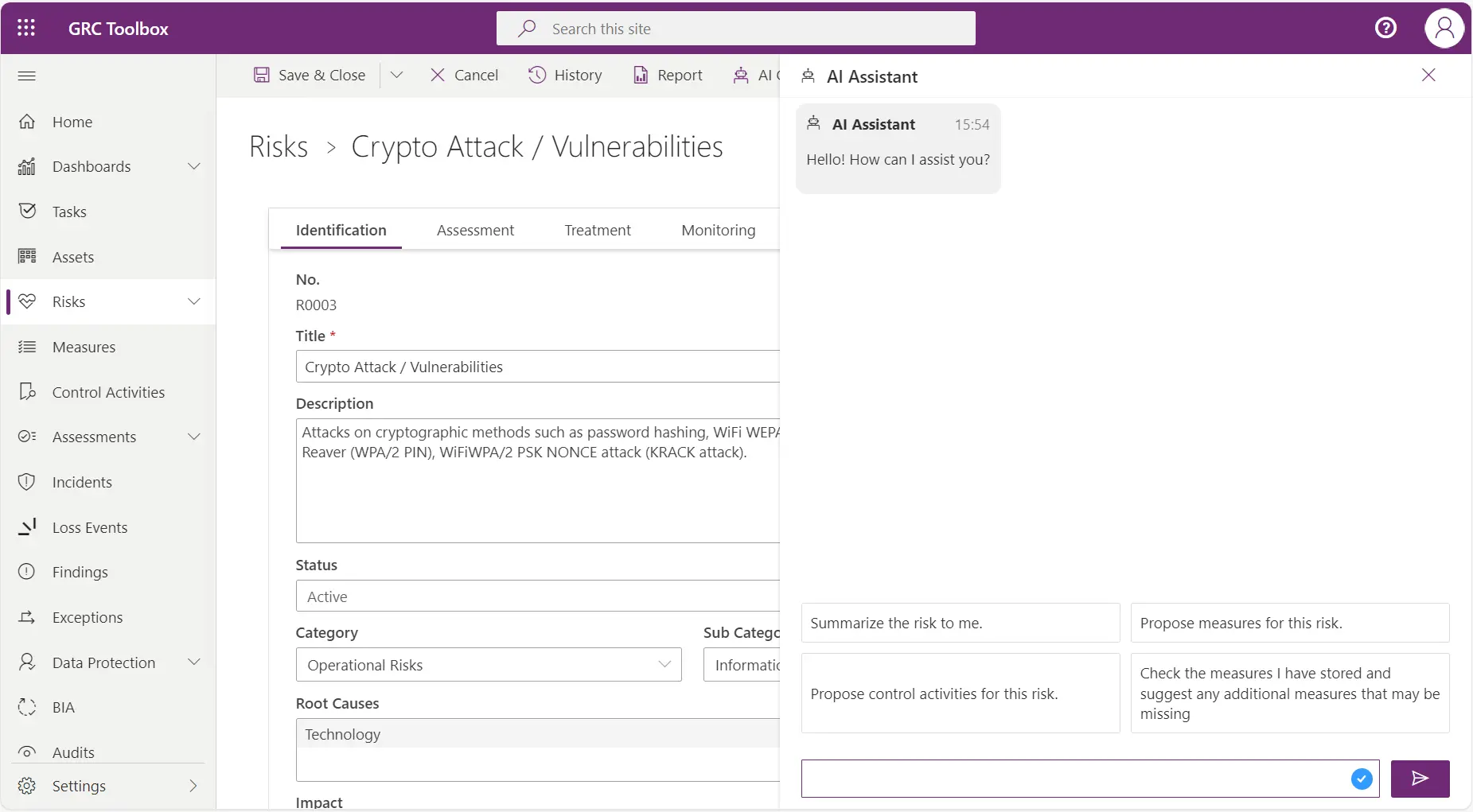Select the Identification tab
Viewport: 1473px width, 812px height.
click(x=341, y=230)
